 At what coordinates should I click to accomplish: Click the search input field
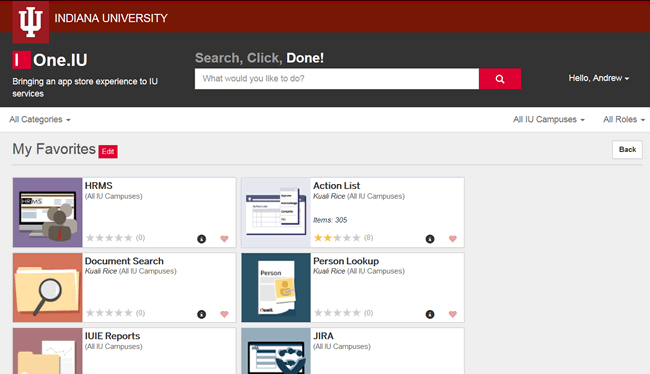point(337,79)
